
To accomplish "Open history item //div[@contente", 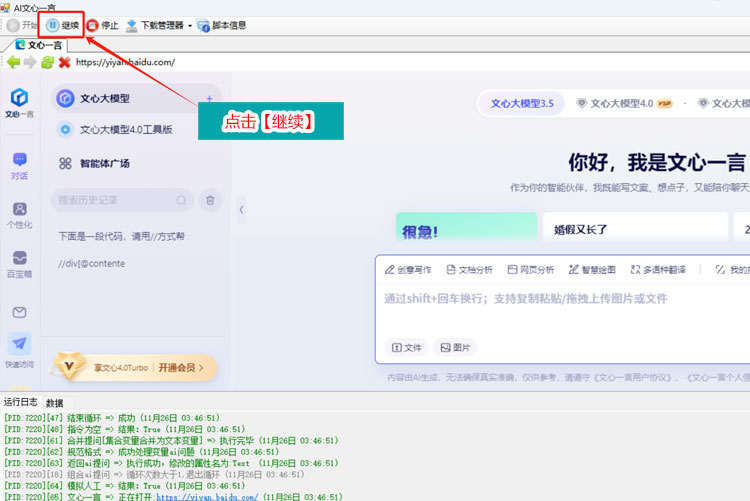I will point(92,264).
